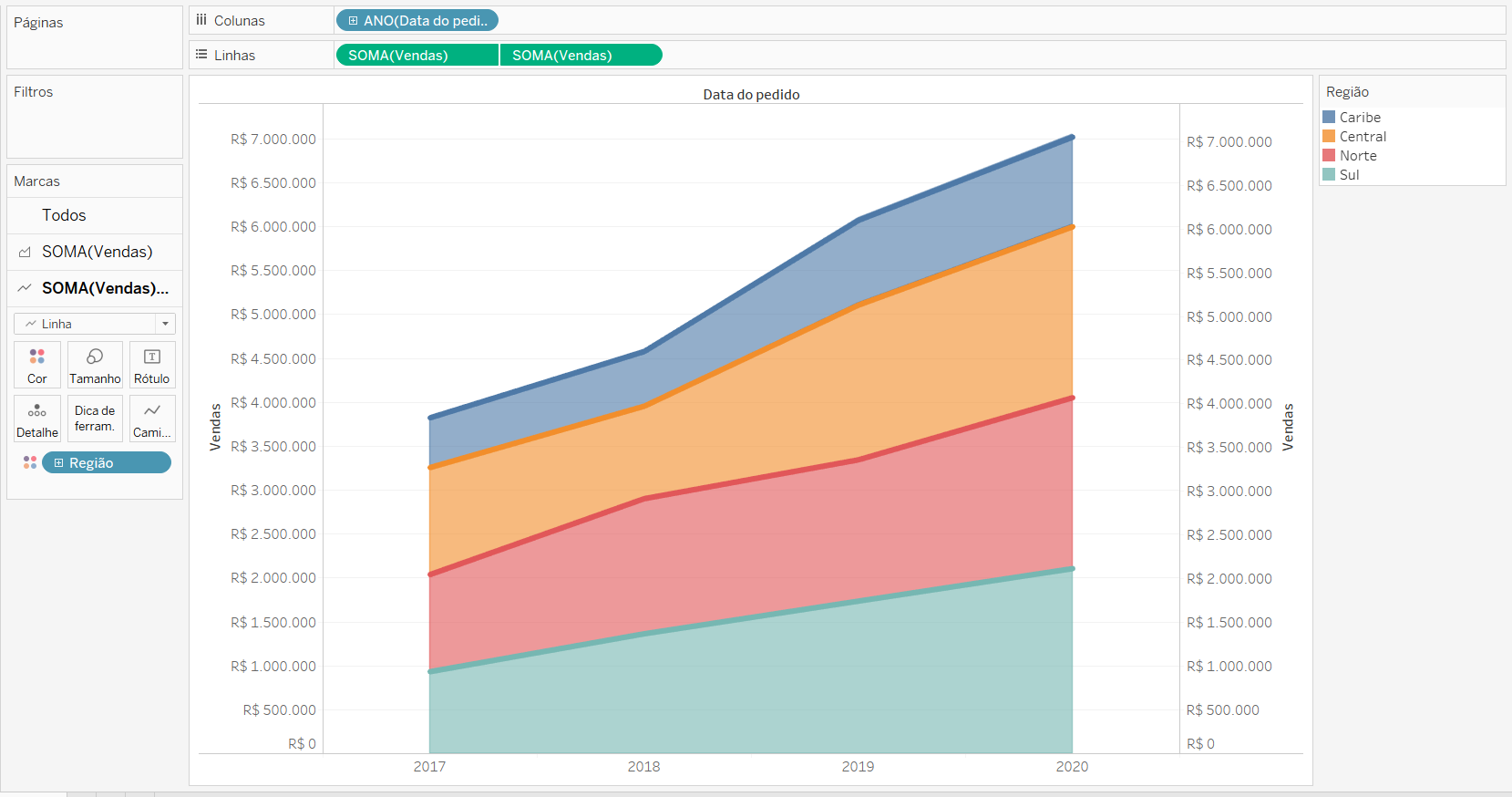This screenshot has height=797, width=1512.
Task: Open the Tamanho size card
Action: tap(95, 365)
